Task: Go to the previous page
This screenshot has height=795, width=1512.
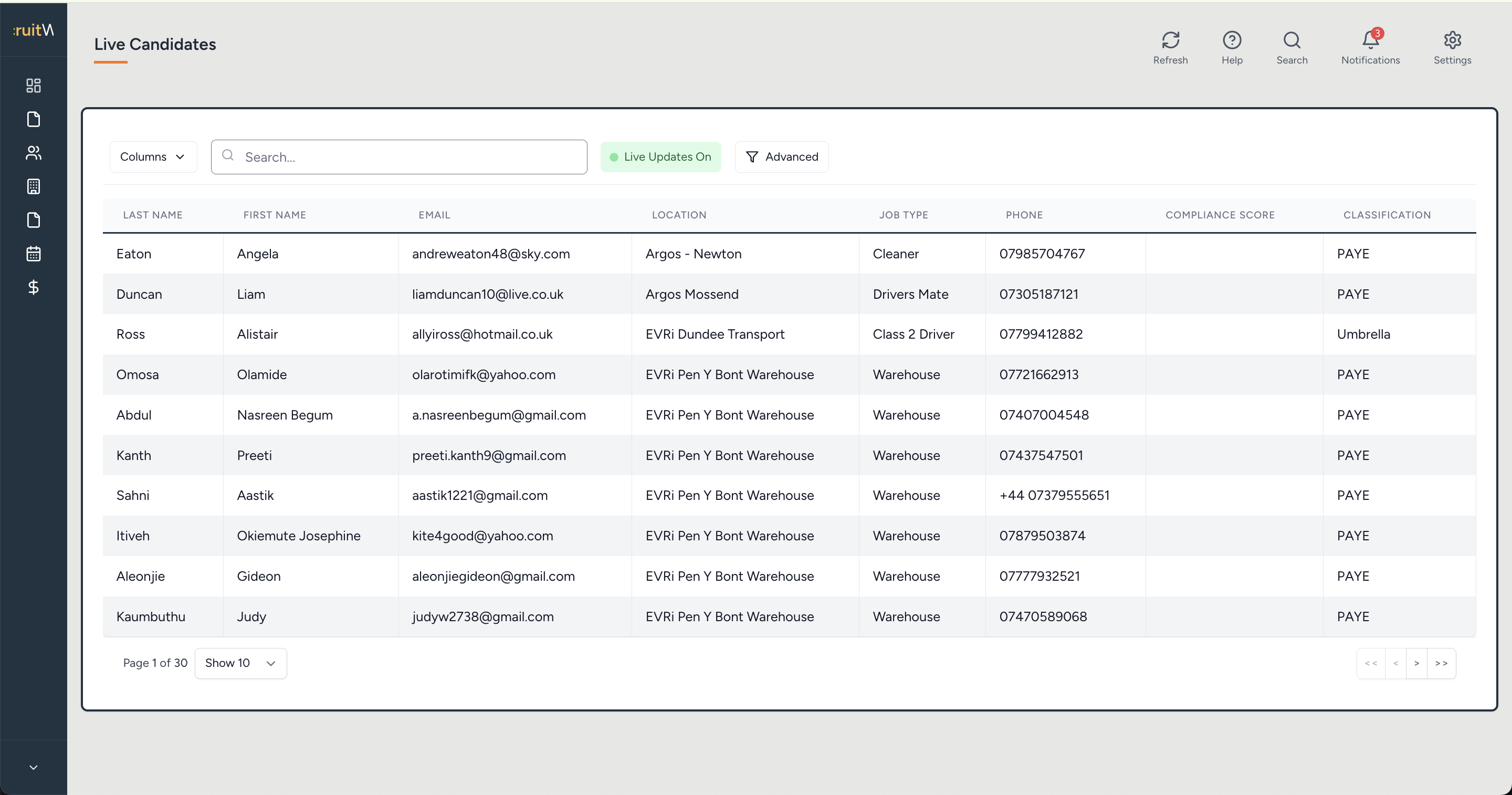Action: [x=1396, y=664]
